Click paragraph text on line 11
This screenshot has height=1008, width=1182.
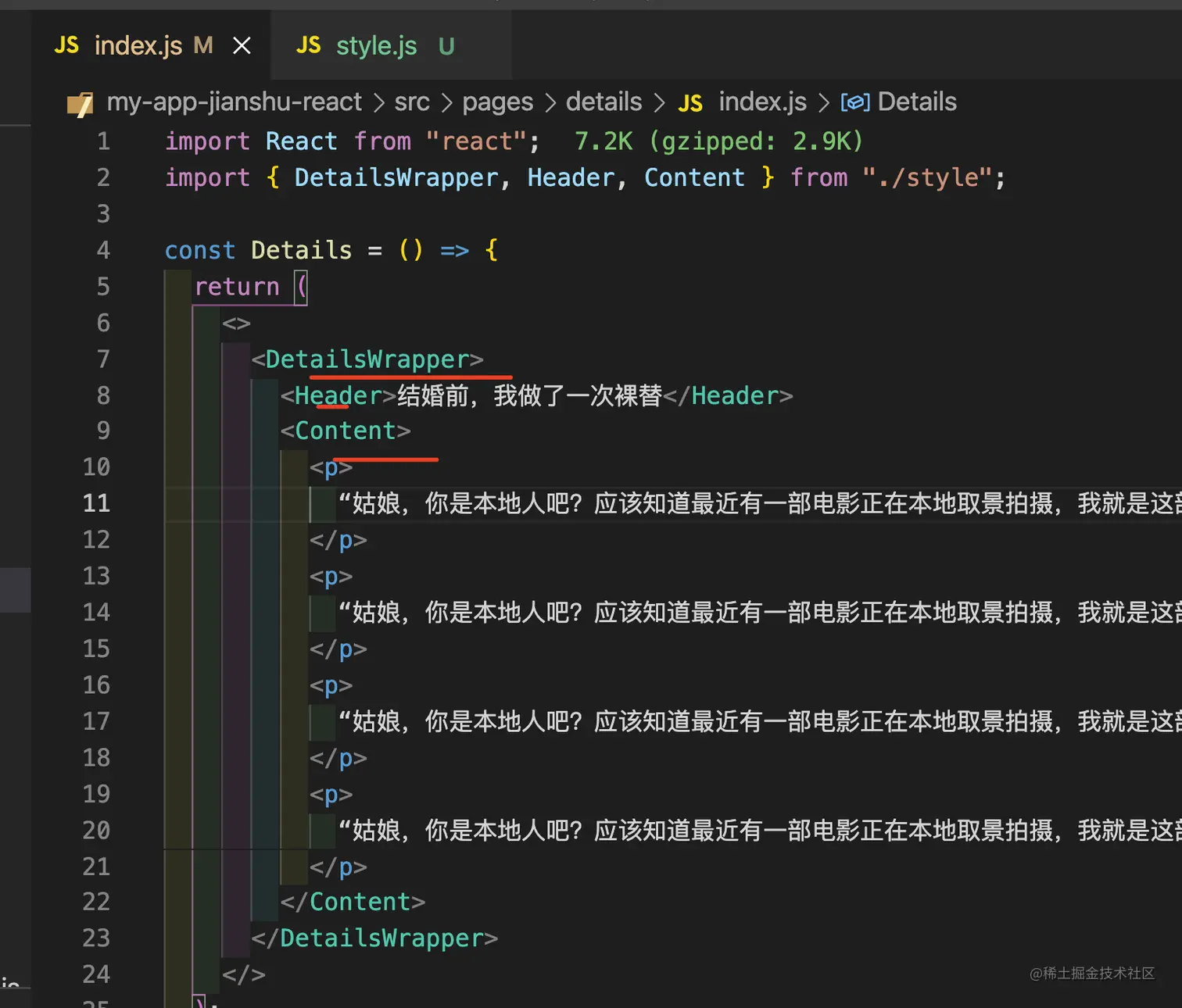coord(759,503)
